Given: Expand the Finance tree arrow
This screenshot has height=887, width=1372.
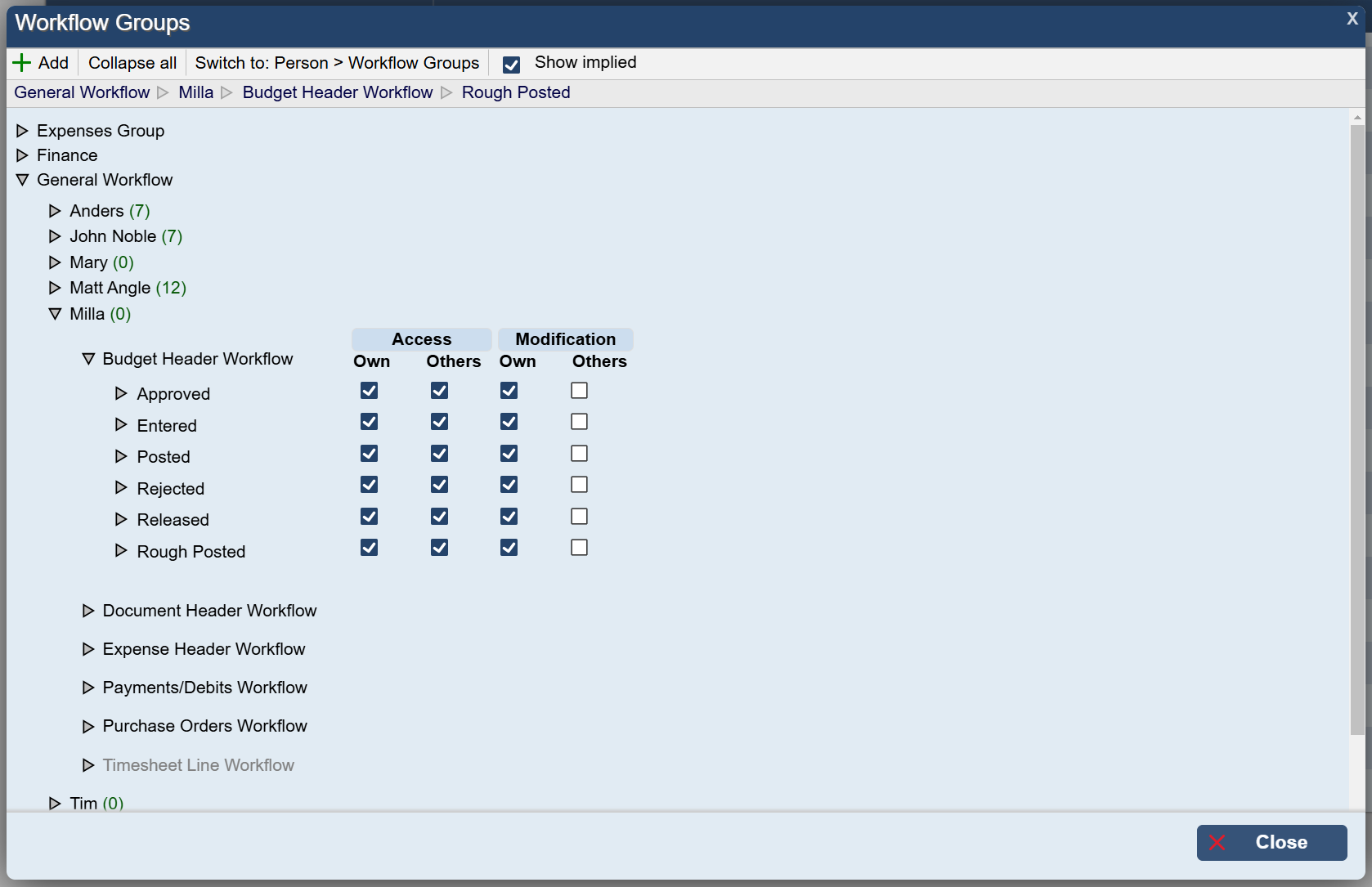Looking at the screenshot, I should [x=22, y=155].
